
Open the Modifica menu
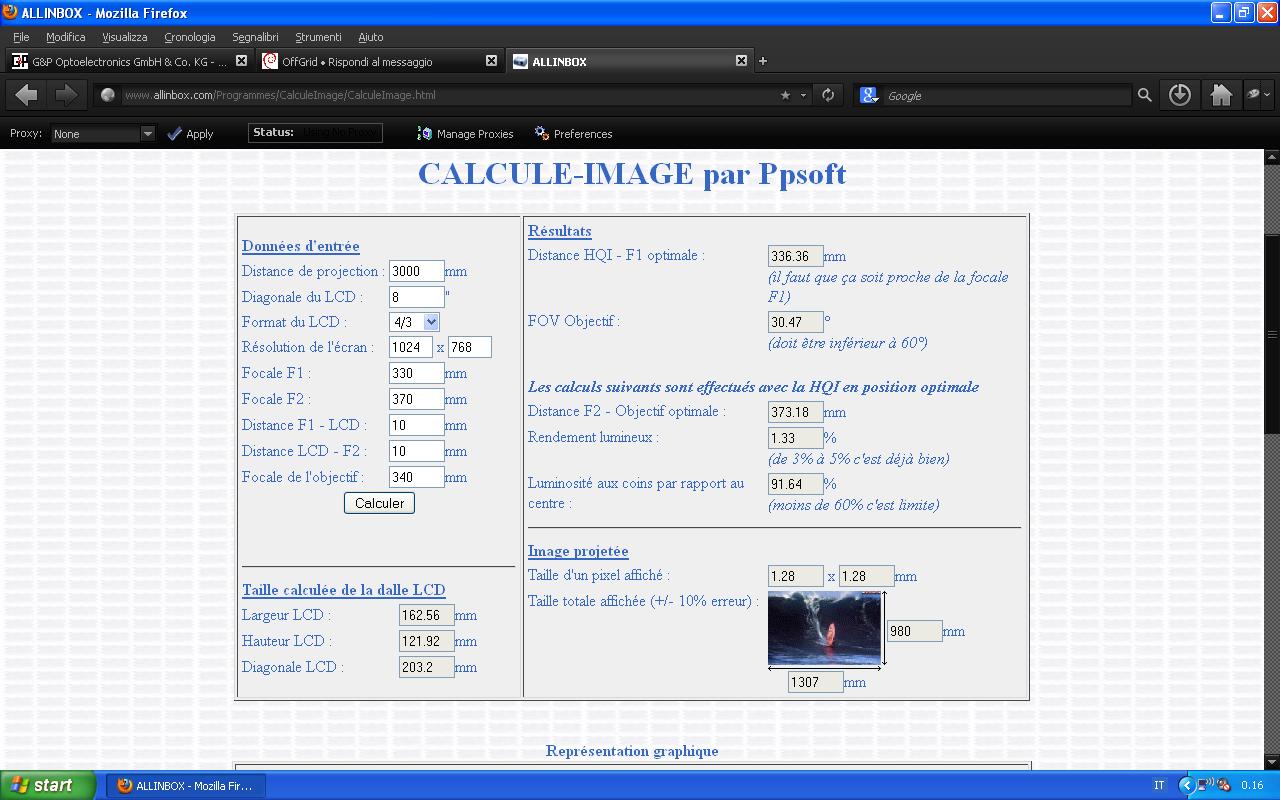click(66, 37)
